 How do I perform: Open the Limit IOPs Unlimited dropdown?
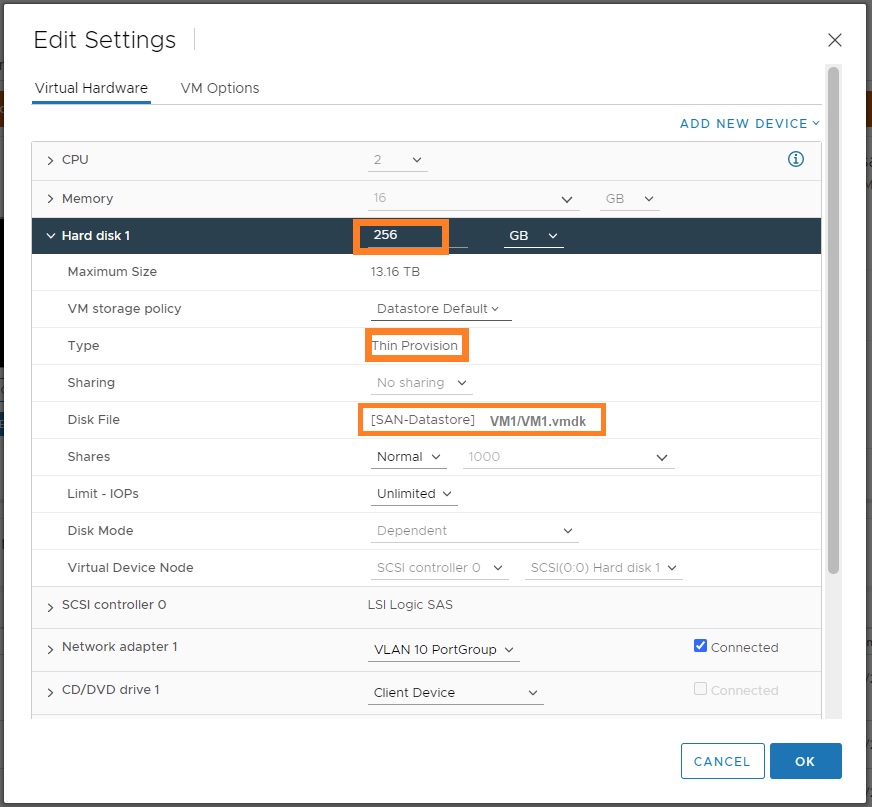click(414, 494)
